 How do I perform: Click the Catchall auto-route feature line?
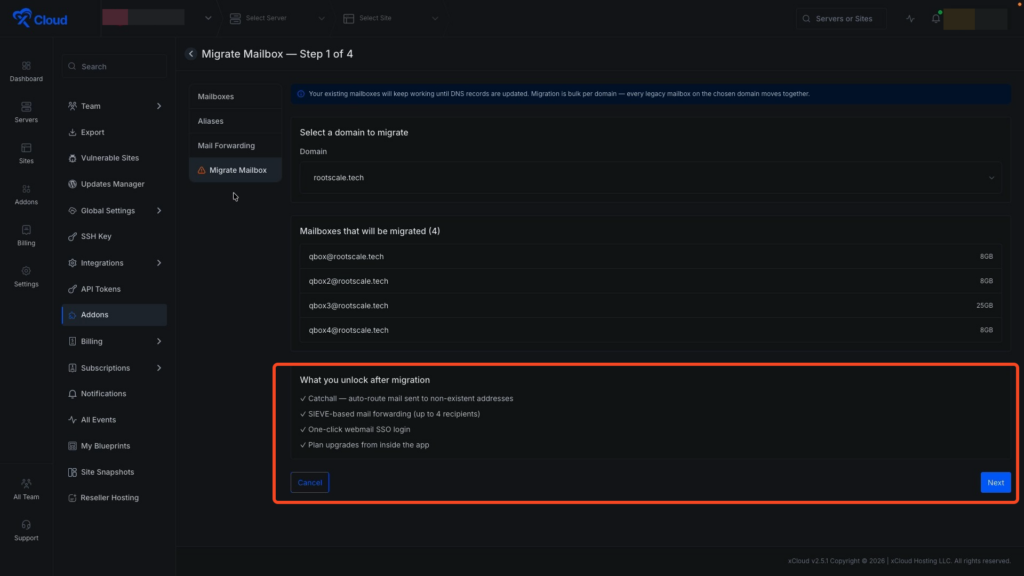(x=406, y=398)
